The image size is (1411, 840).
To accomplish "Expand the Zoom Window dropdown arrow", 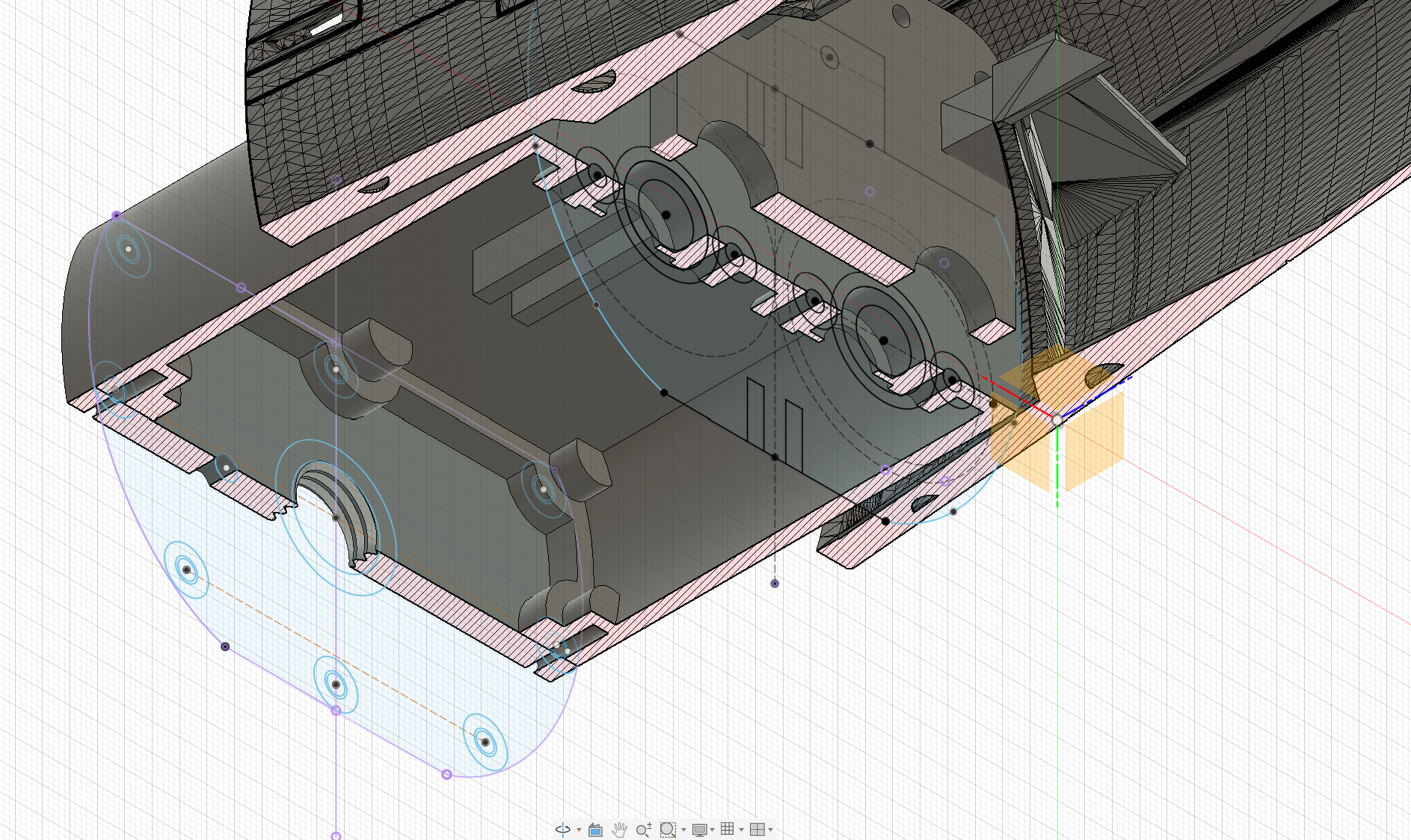I will point(683,830).
